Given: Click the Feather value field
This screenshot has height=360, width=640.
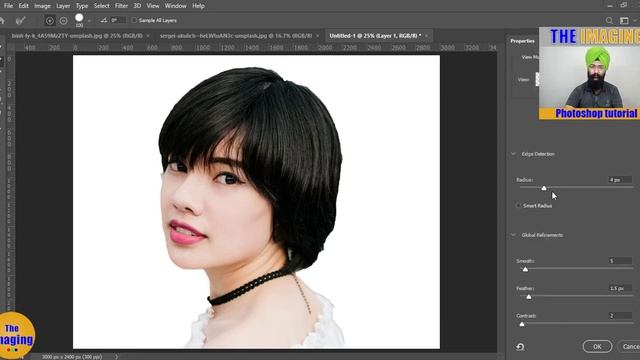Looking at the screenshot, I should 620,288.
